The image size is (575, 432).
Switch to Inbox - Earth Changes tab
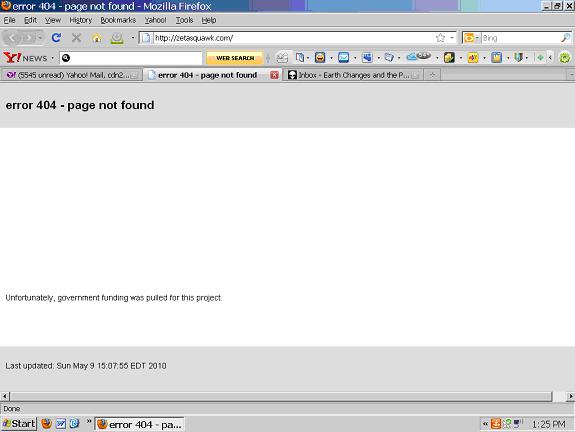(352, 75)
